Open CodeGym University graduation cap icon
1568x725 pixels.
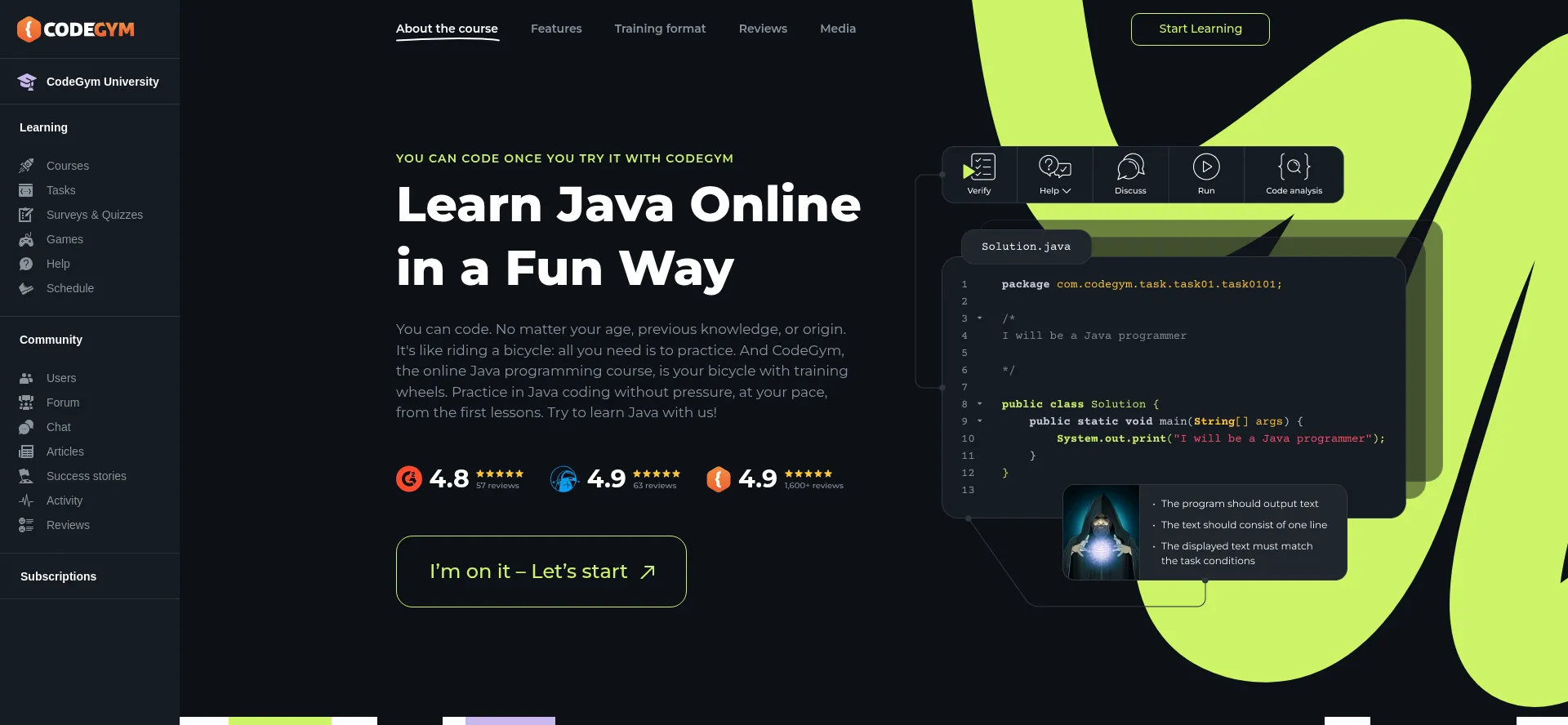(x=27, y=82)
